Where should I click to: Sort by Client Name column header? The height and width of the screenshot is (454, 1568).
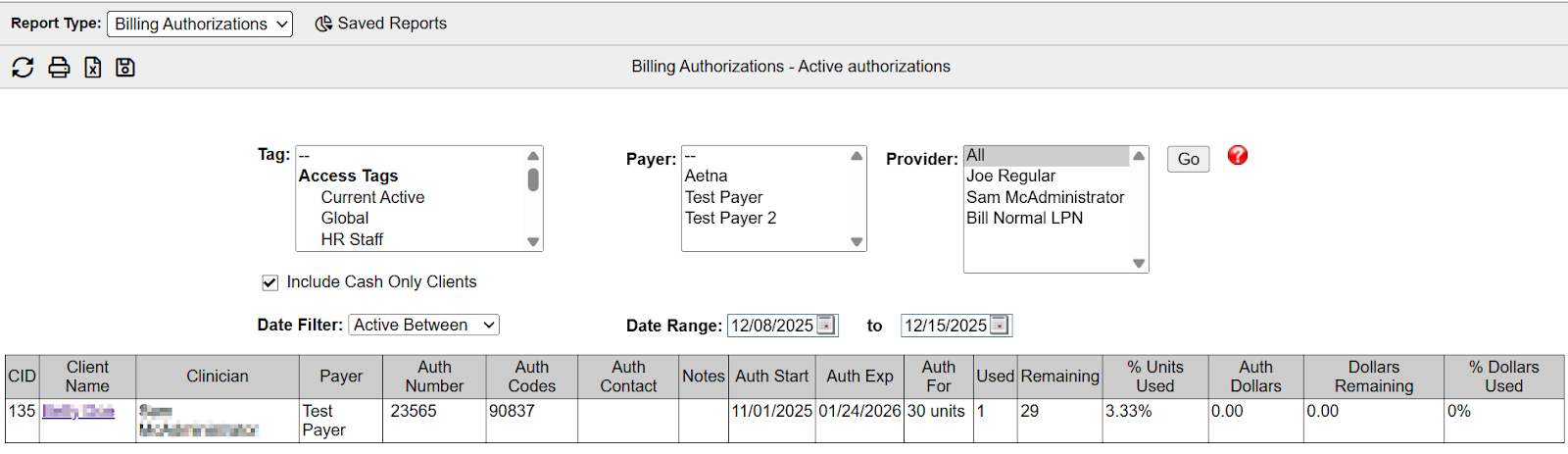point(87,377)
